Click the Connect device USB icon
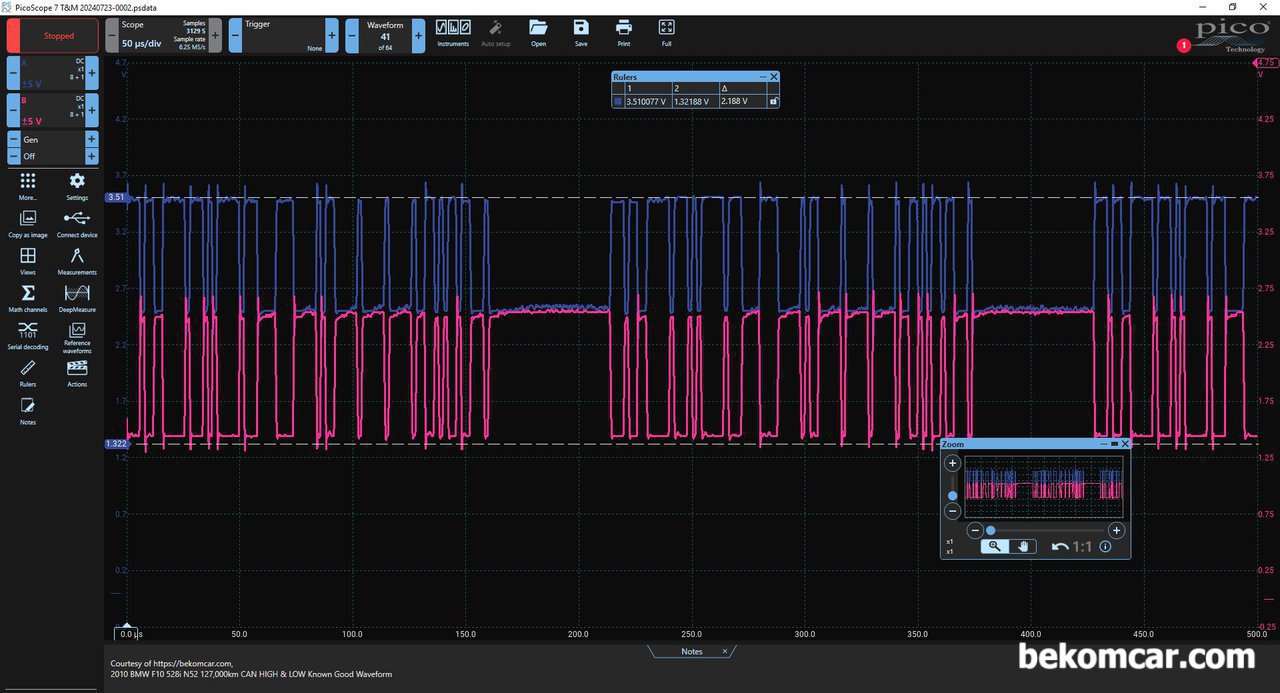 pos(77,222)
